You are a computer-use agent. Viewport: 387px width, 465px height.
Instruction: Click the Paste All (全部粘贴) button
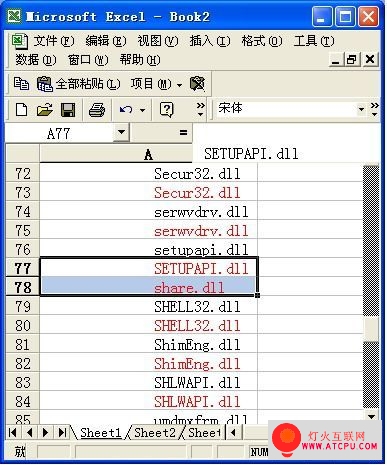click(78, 84)
